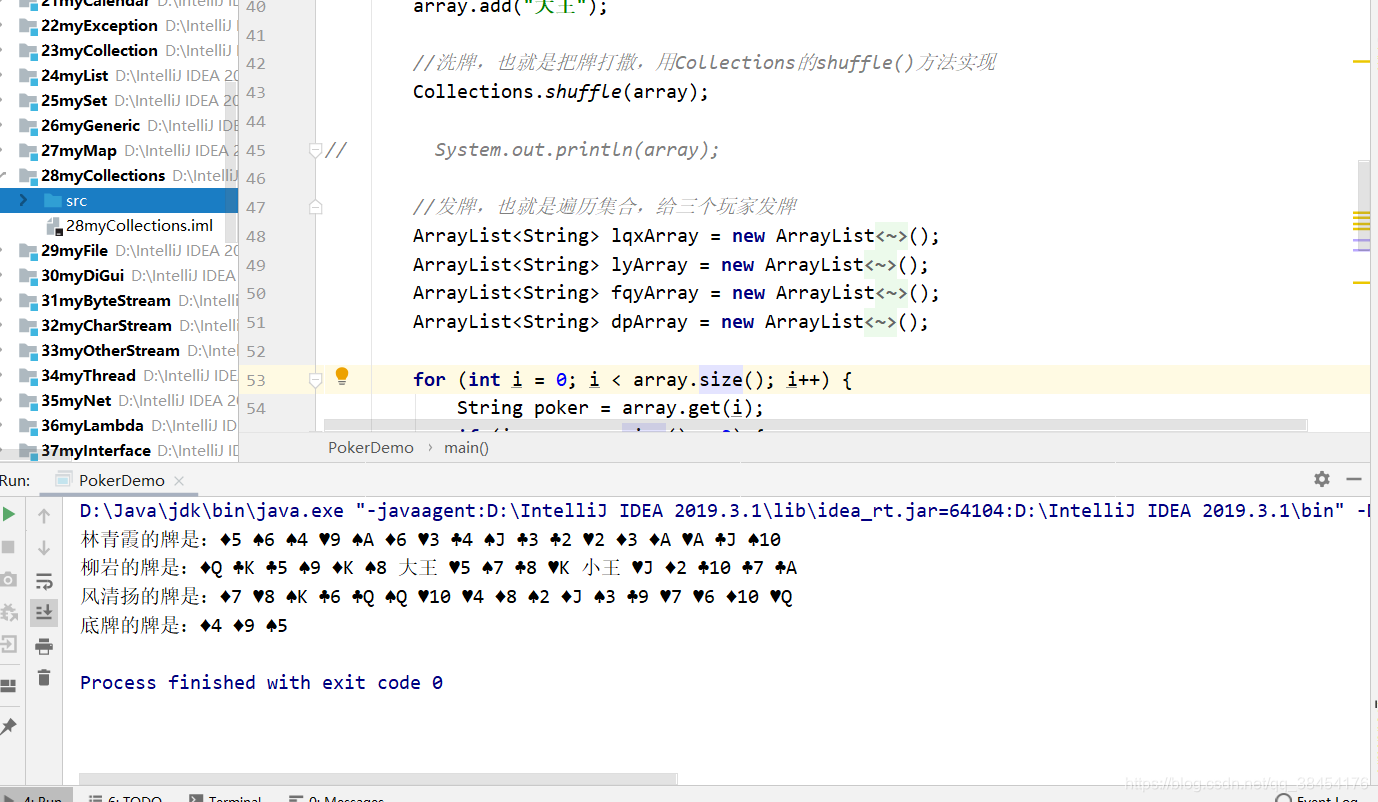This screenshot has width=1378, height=802.
Task: Select 27myMap module in project tree
Action: coord(79,150)
